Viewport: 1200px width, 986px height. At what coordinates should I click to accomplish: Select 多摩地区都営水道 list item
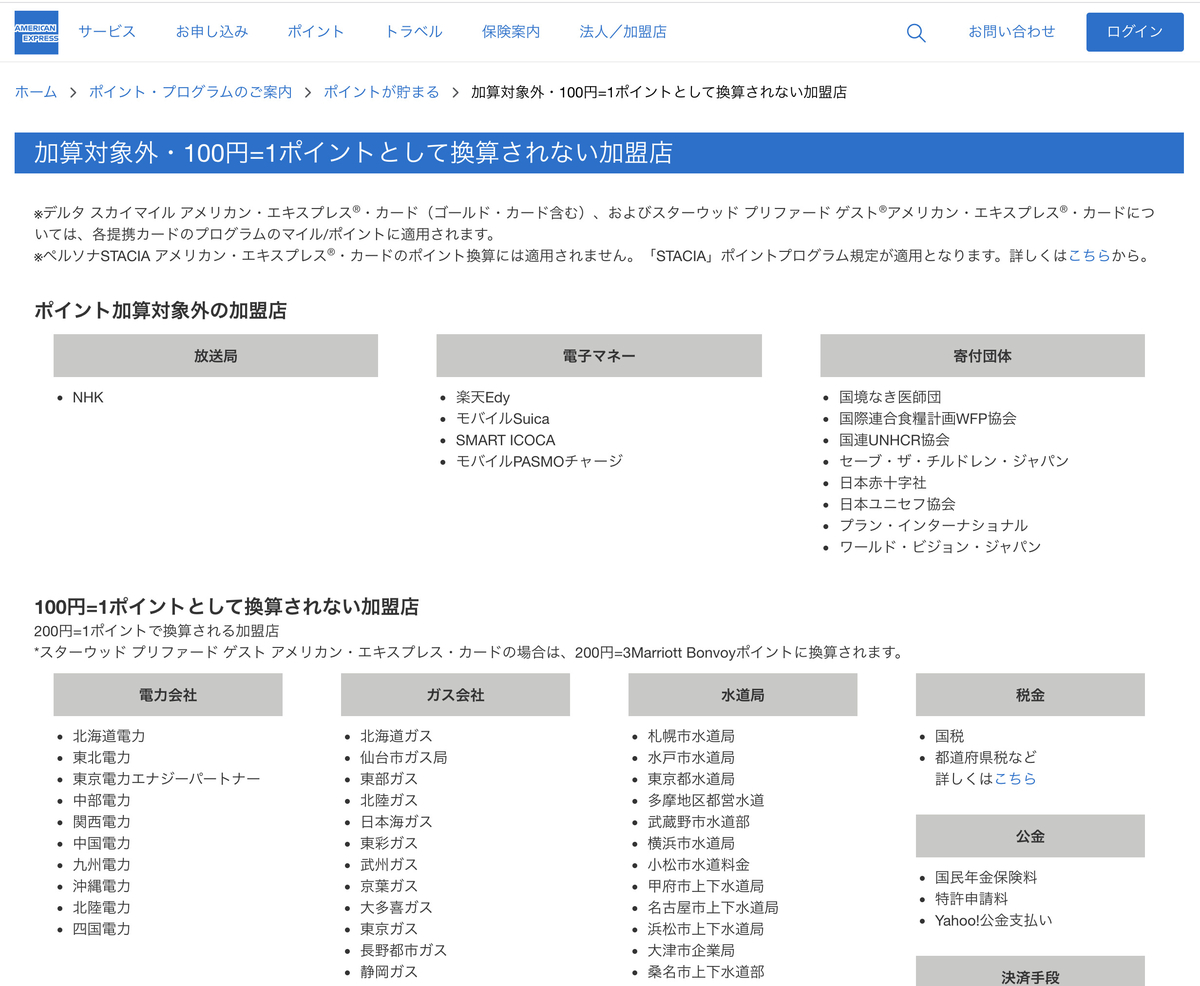click(706, 800)
